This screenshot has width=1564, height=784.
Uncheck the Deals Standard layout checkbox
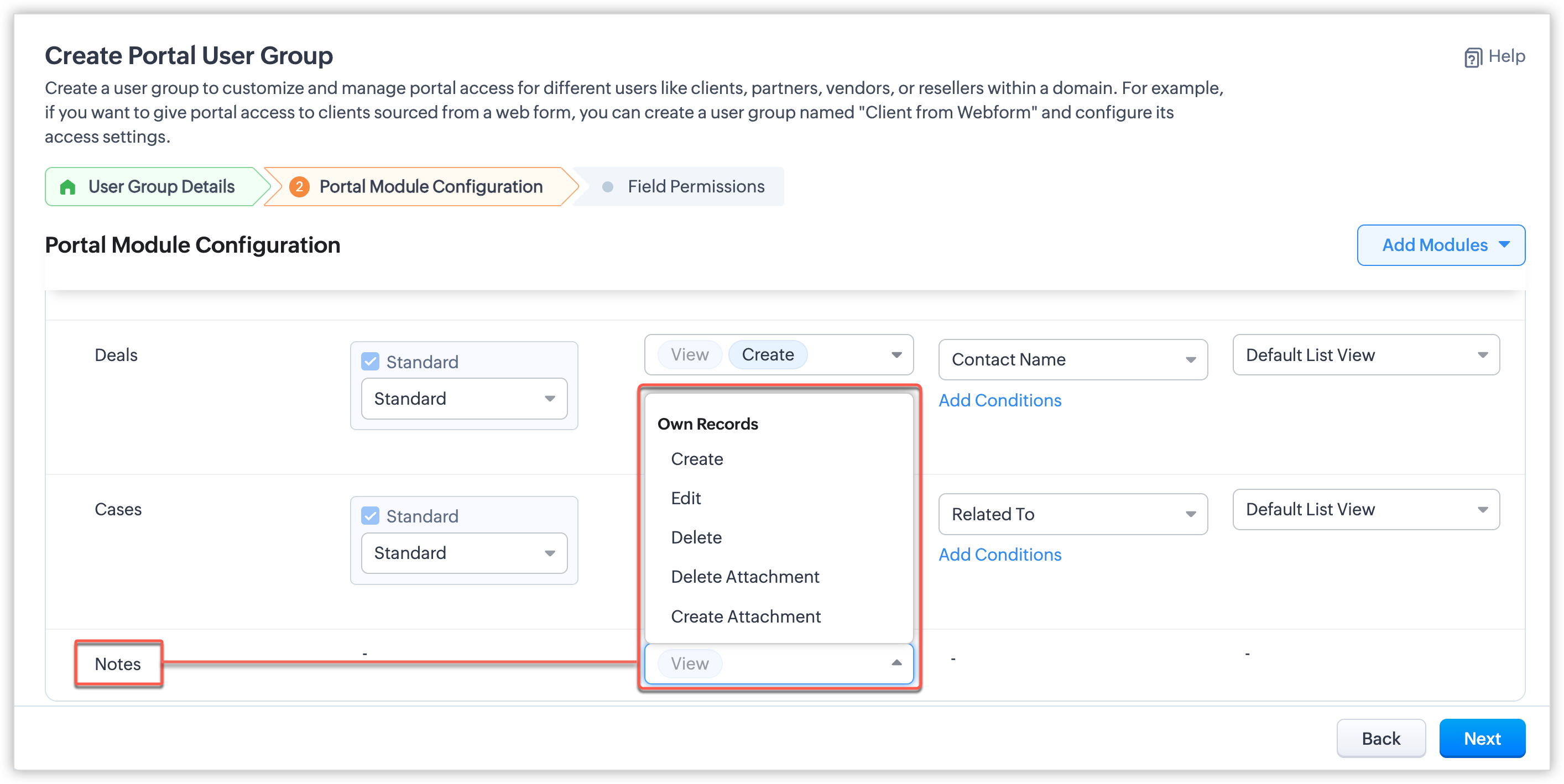click(371, 362)
